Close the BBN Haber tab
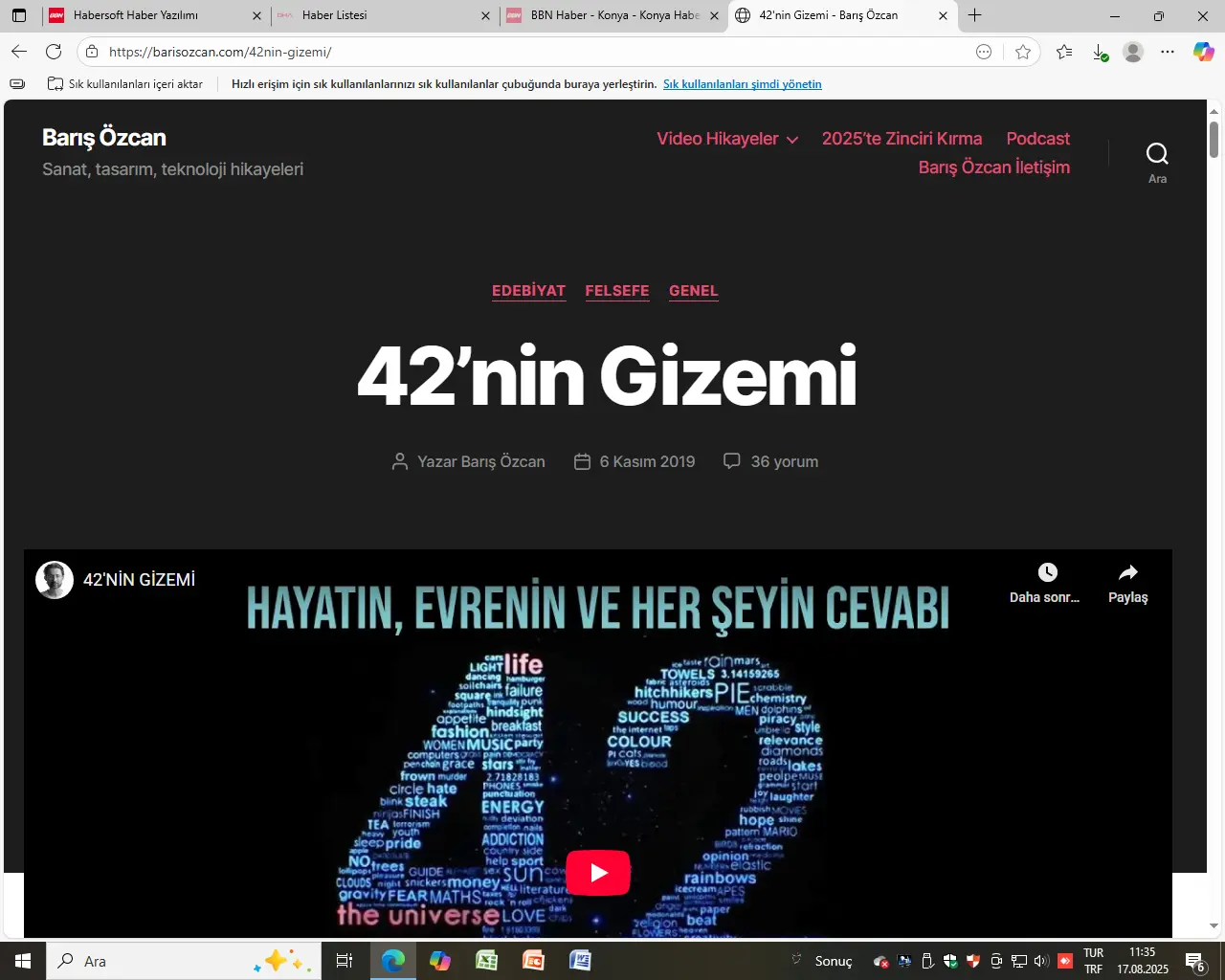This screenshot has height=980, width=1225. click(714, 15)
